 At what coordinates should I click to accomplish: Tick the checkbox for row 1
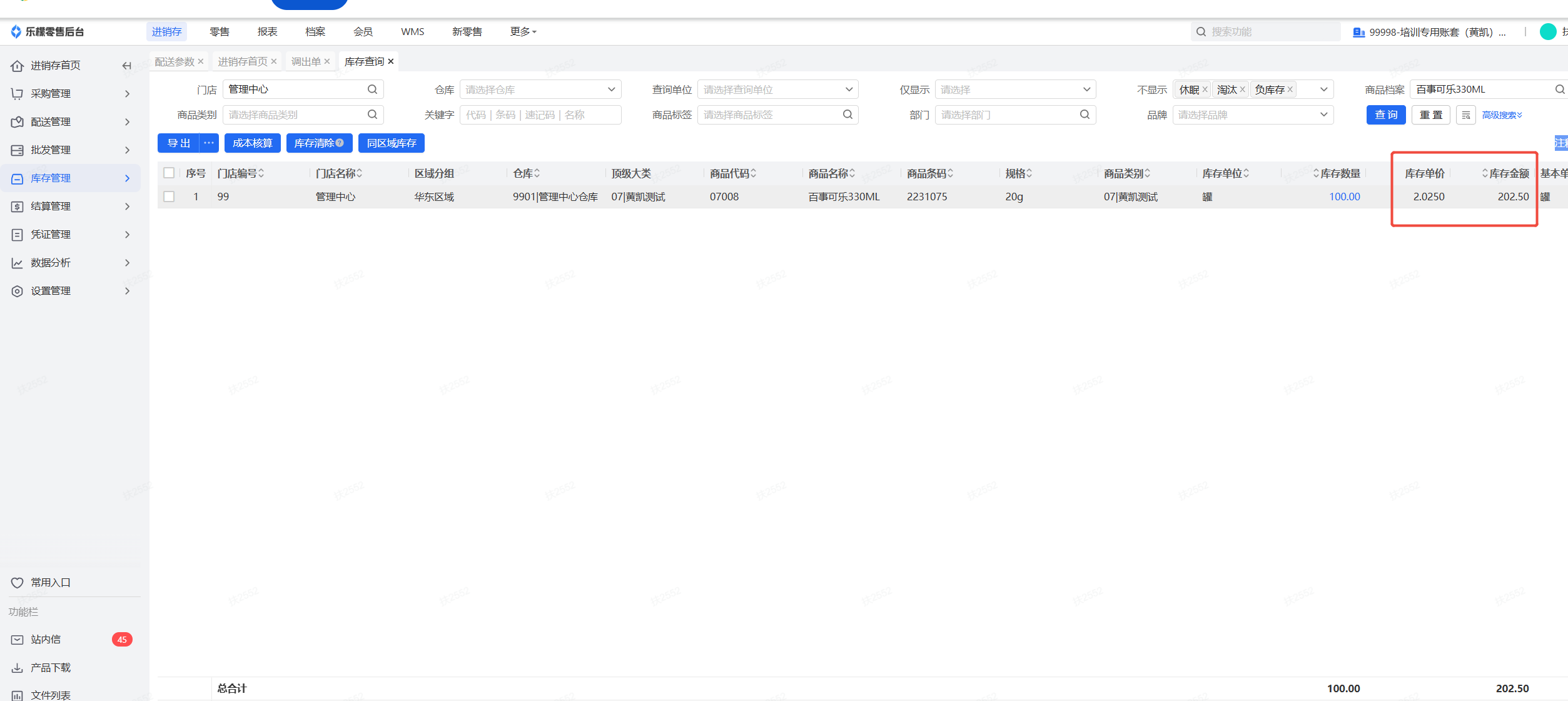click(x=169, y=197)
